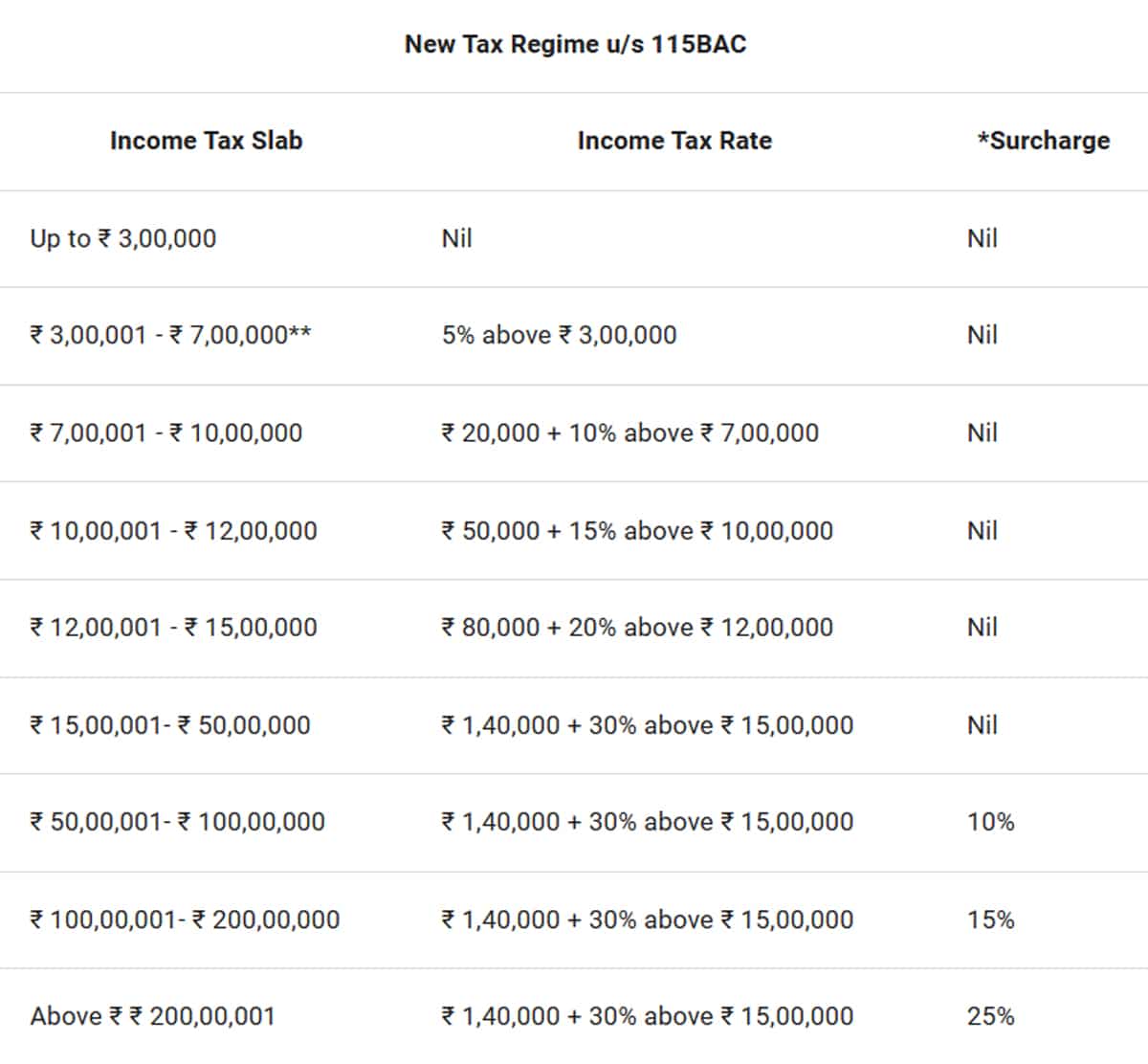This screenshot has width=1148, height=1064.
Task: Click the 'Up to ₹ 3,00,000' slab cell
Action: click(123, 238)
